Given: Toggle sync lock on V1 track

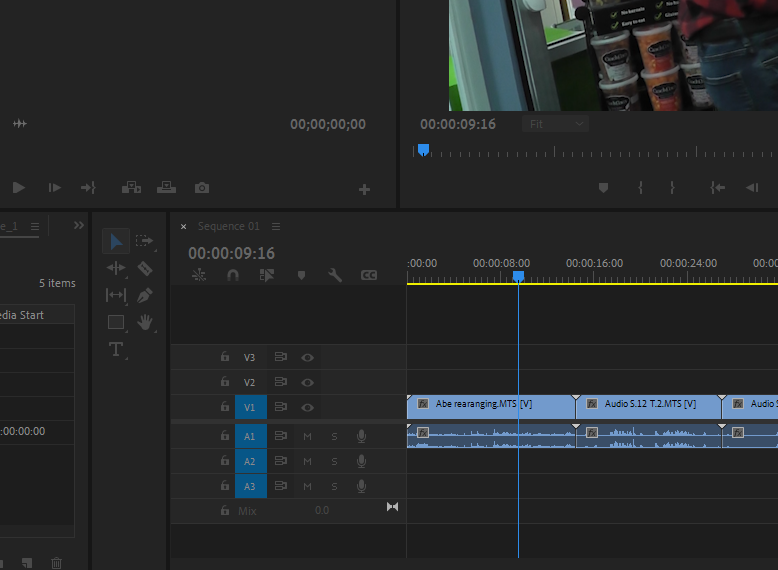Looking at the screenshot, I should click(281, 406).
